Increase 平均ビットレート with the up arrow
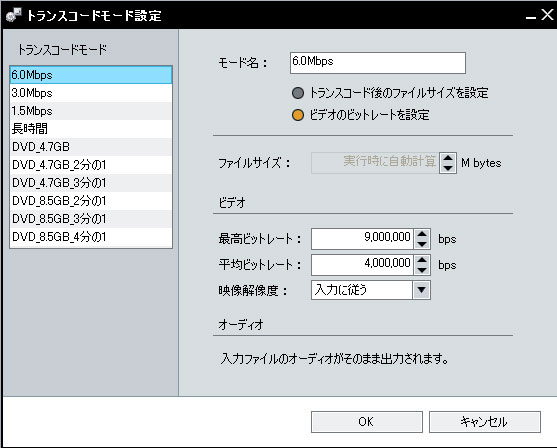This screenshot has width=557, height=448. point(422,260)
